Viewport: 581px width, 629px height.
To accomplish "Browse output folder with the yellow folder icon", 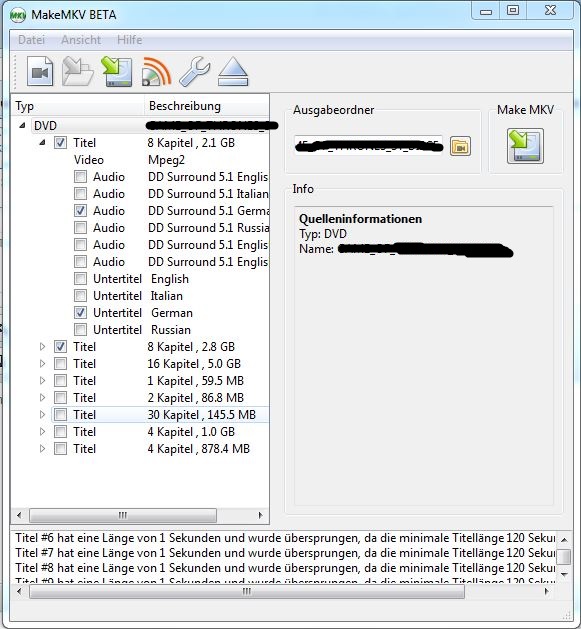I will point(460,146).
